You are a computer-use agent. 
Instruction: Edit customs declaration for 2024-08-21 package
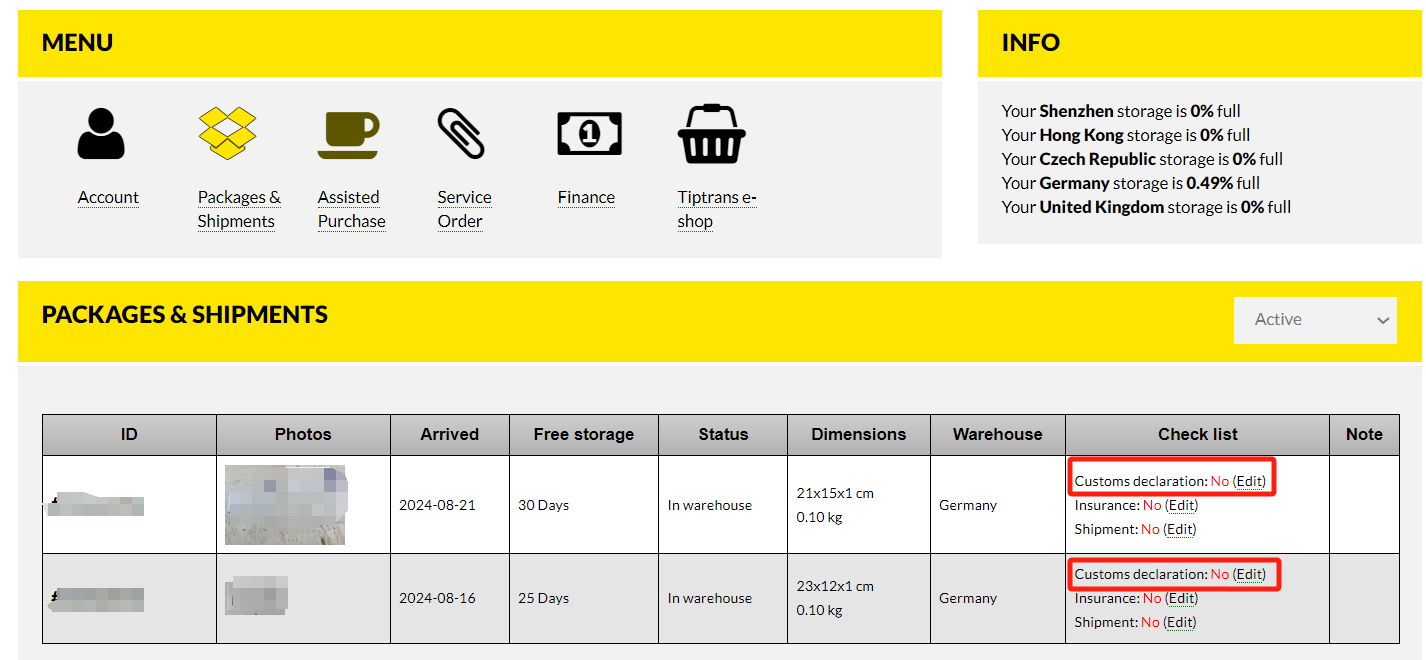[1250, 481]
